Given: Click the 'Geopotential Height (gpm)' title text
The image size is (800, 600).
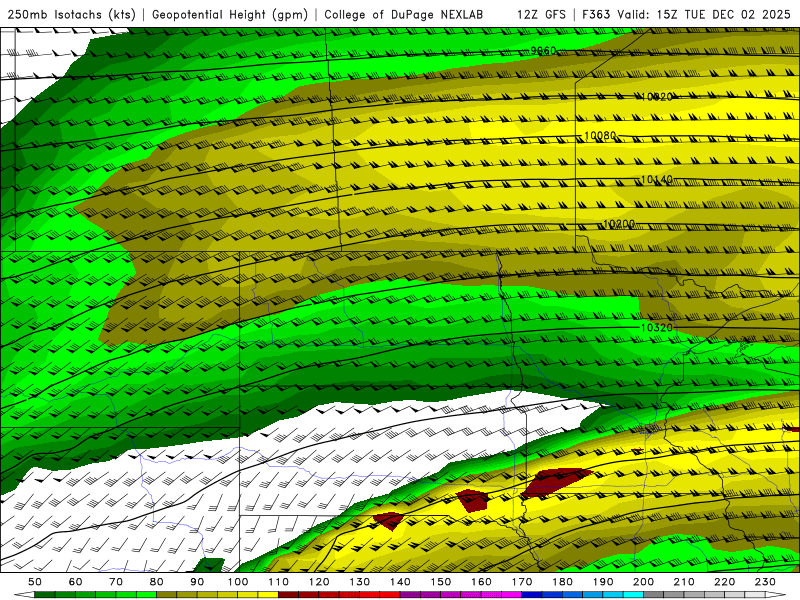Looking at the screenshot, I should (x=230, y=14).
